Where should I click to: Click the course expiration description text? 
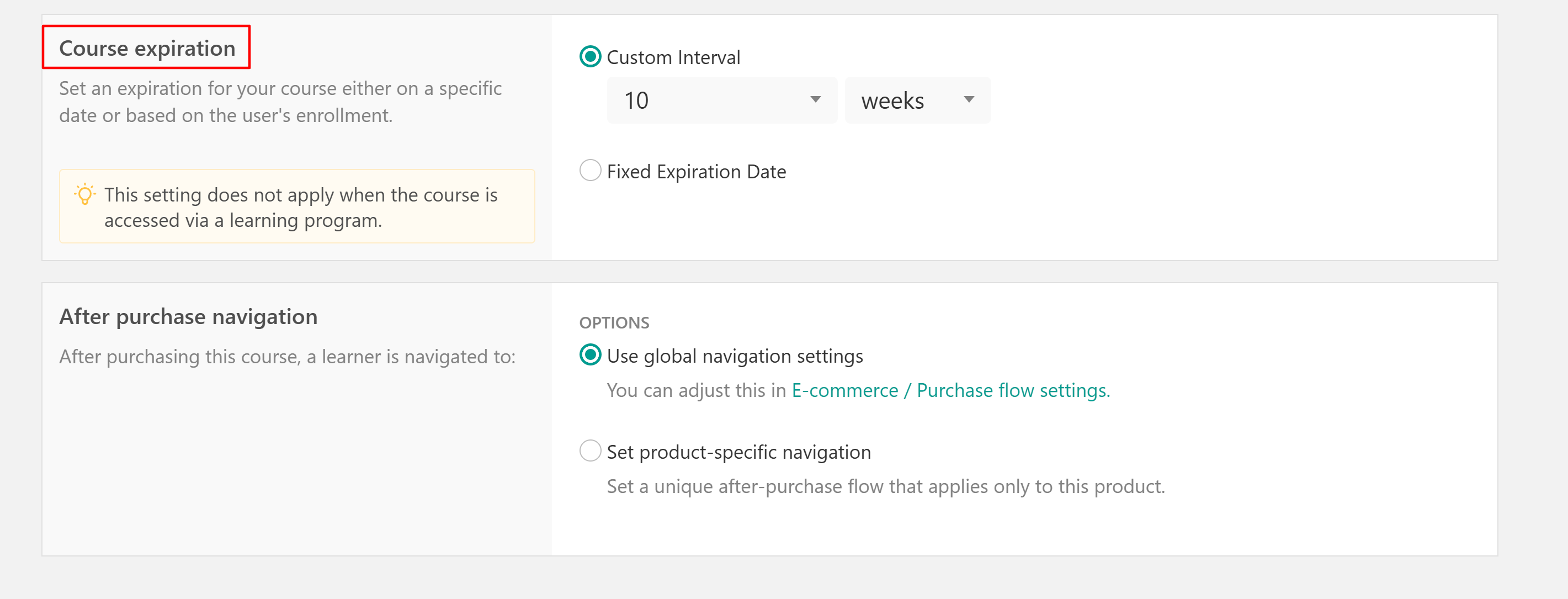tap(280, 102)
